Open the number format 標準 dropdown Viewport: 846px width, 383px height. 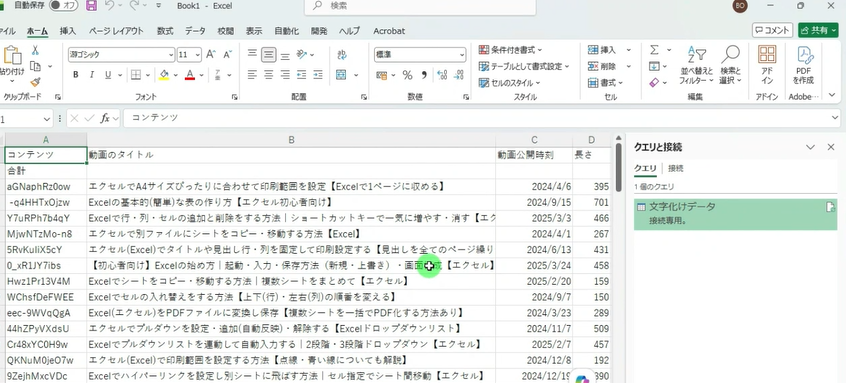click(462, 54)
